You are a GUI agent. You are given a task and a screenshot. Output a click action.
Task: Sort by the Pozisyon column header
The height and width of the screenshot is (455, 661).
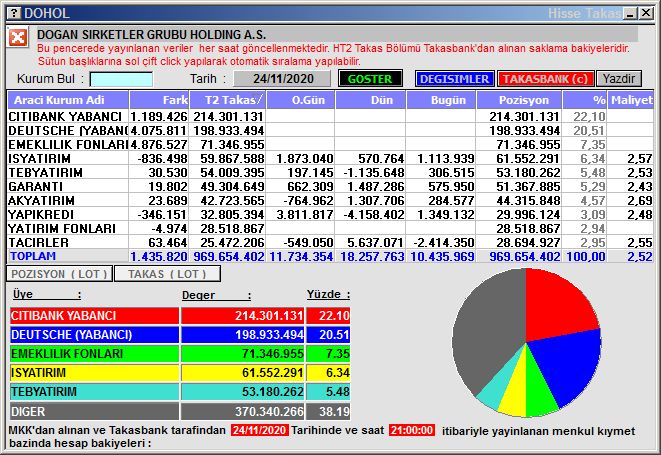(x=519, y=100)
